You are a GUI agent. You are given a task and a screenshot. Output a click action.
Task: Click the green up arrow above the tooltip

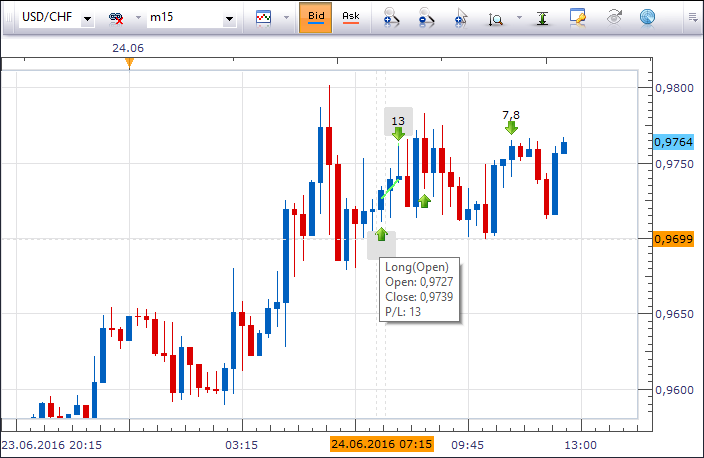pyautogui.click(x=381, y=233)
